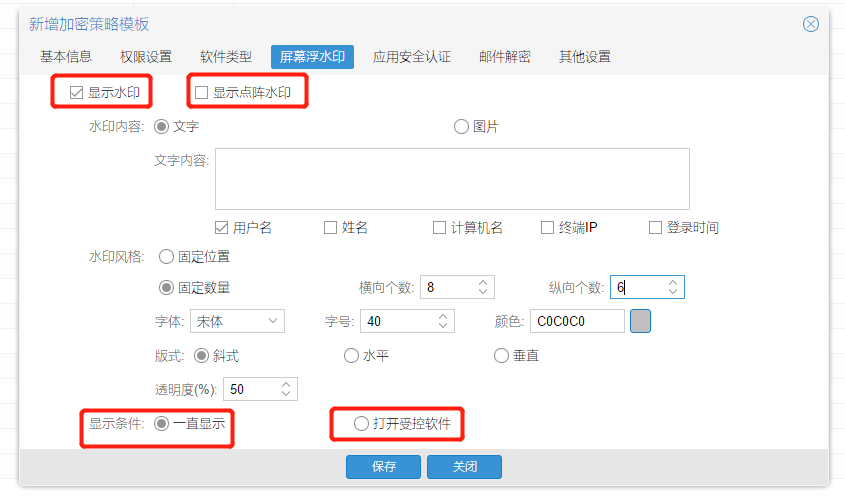
Task: Open the 邮件解密 tab
Action: (504, 57)
